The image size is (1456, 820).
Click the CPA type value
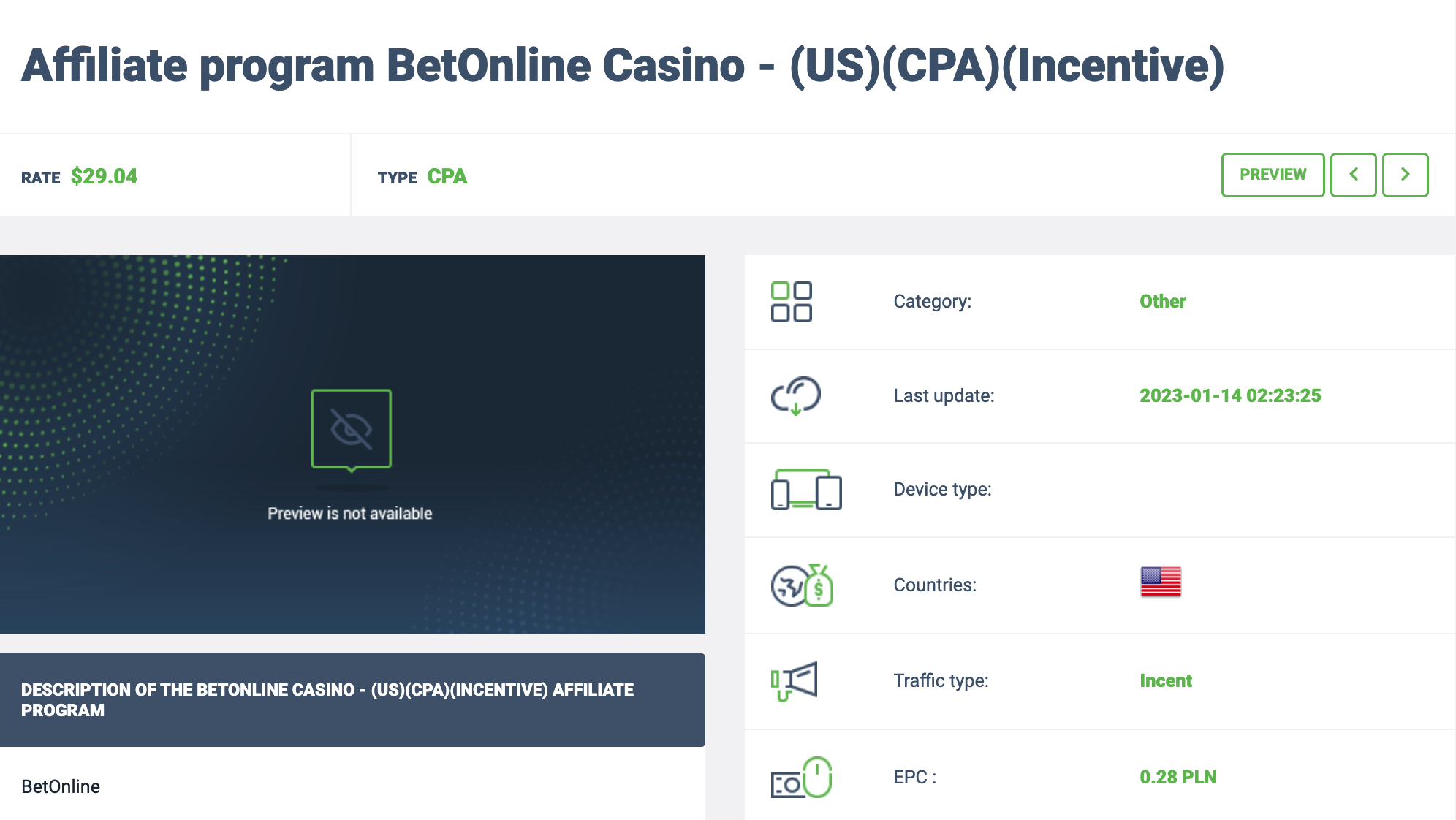[x=447, y=177]
